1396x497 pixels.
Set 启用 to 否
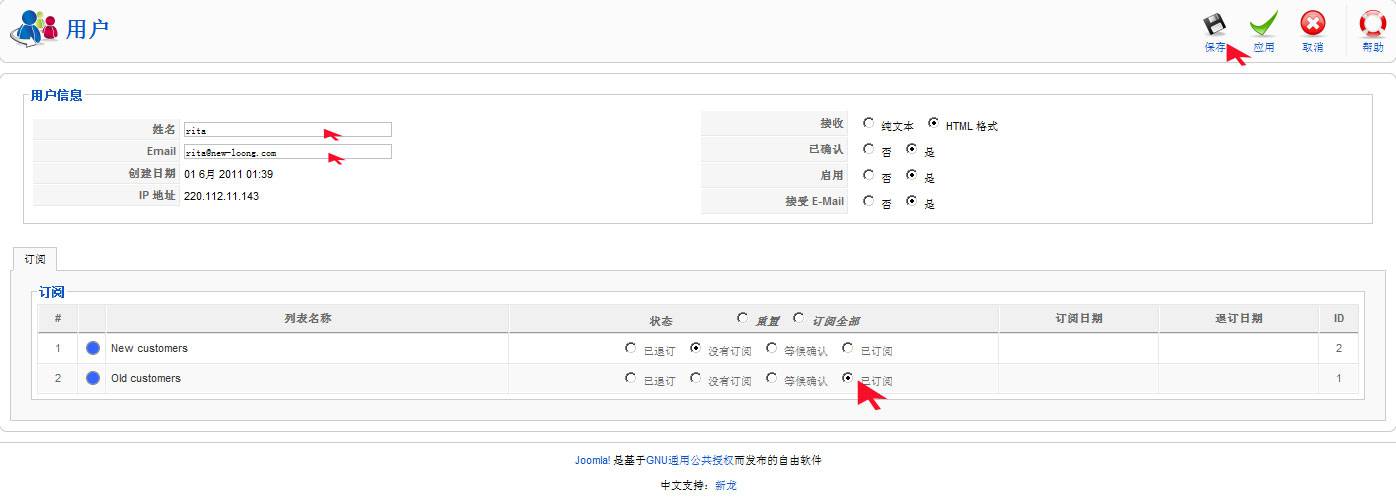tap(868, 175)
